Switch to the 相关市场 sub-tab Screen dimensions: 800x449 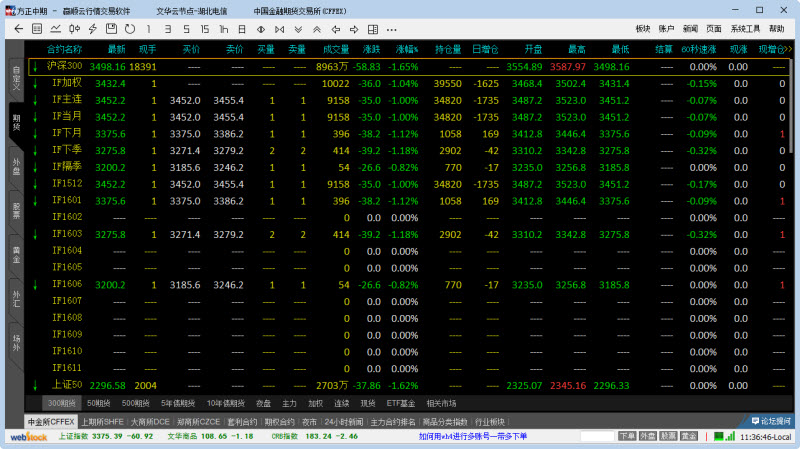click(441, 404)
